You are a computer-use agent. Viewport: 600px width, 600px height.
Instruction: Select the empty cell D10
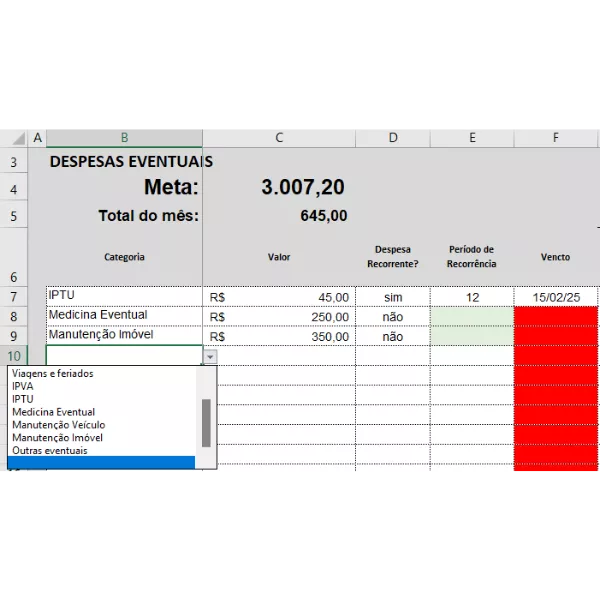[393, 355]
